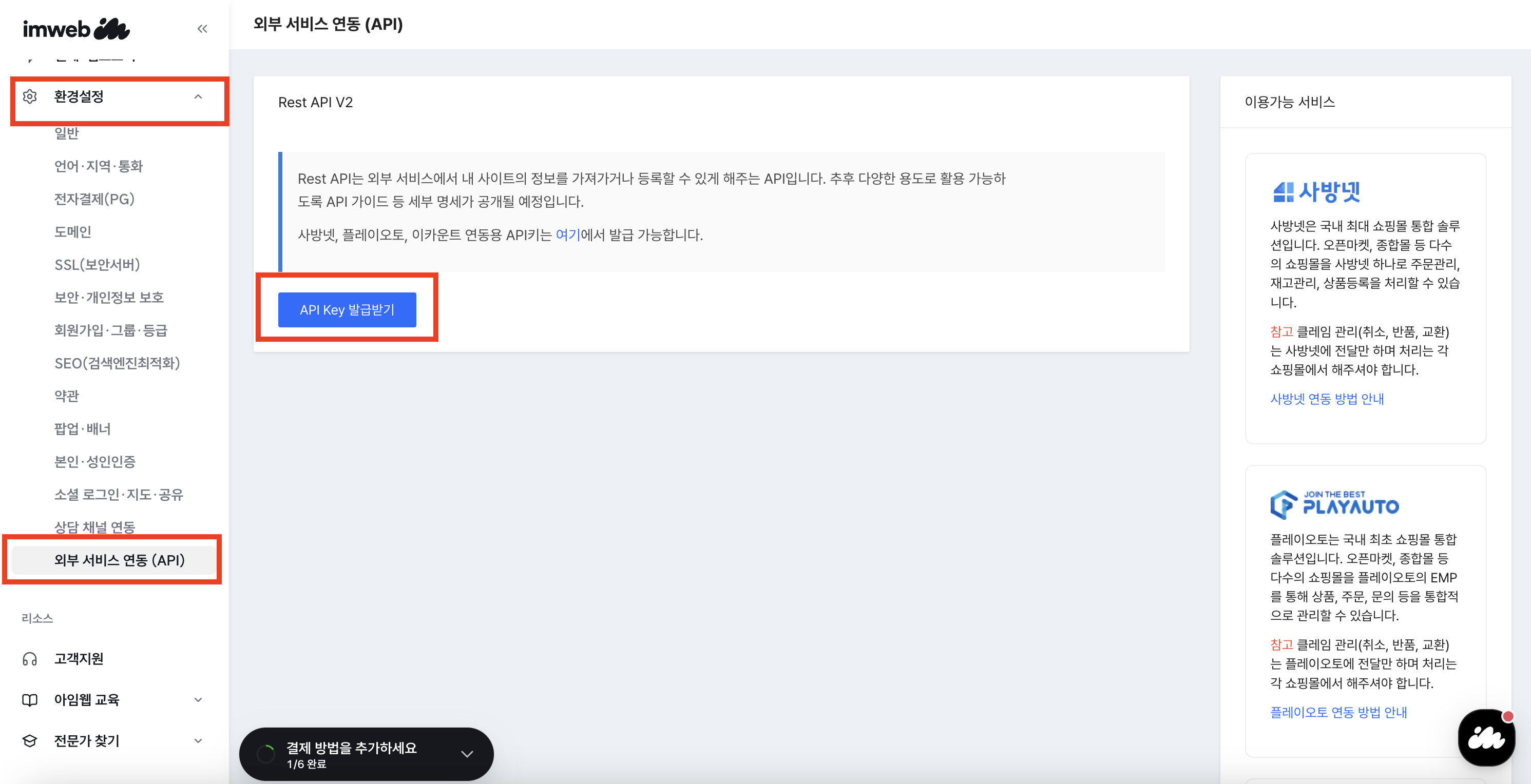Click the 여기 link in description

tap(568, 234)
